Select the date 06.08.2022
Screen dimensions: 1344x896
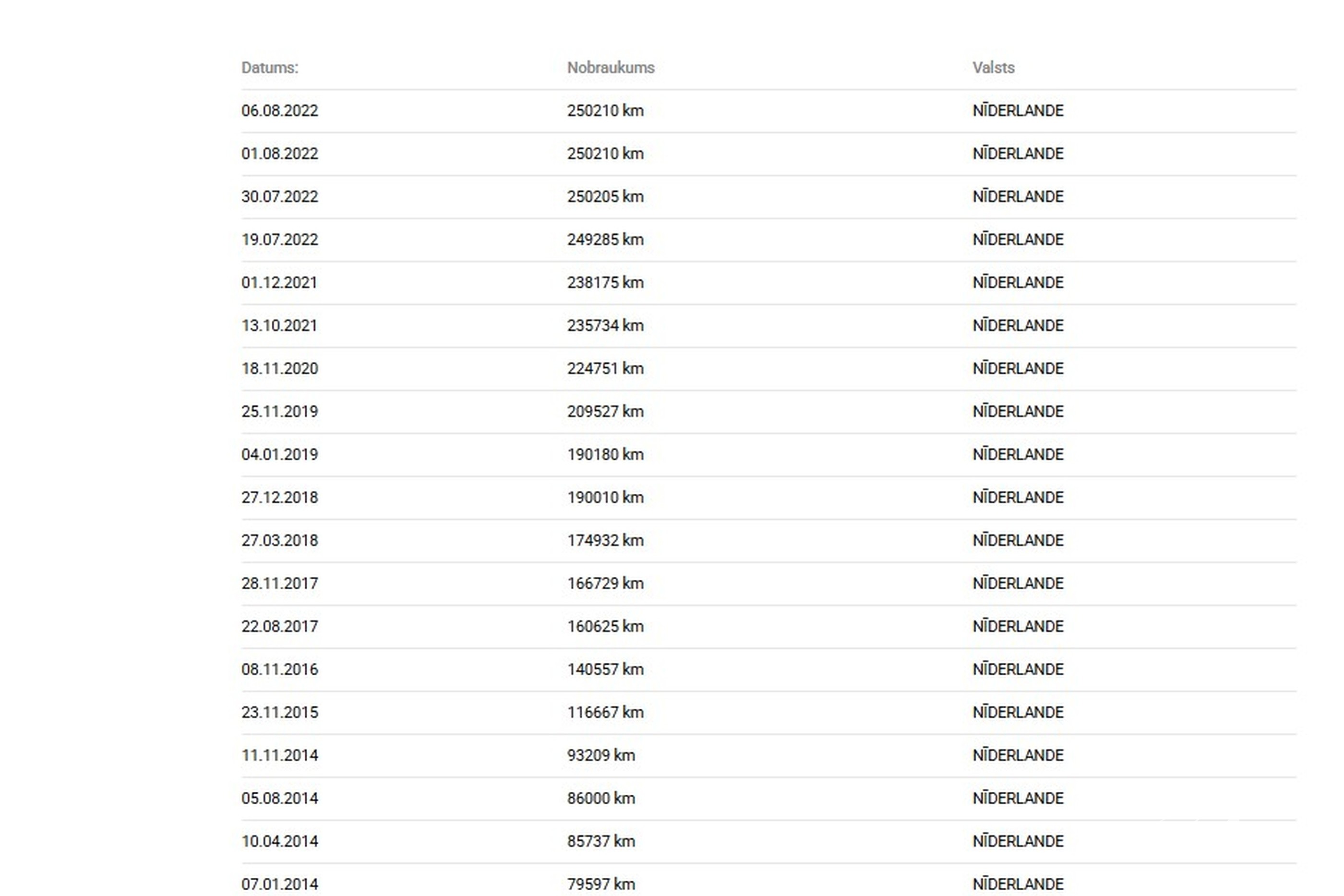pyautogui.click(x=279, y=110)
